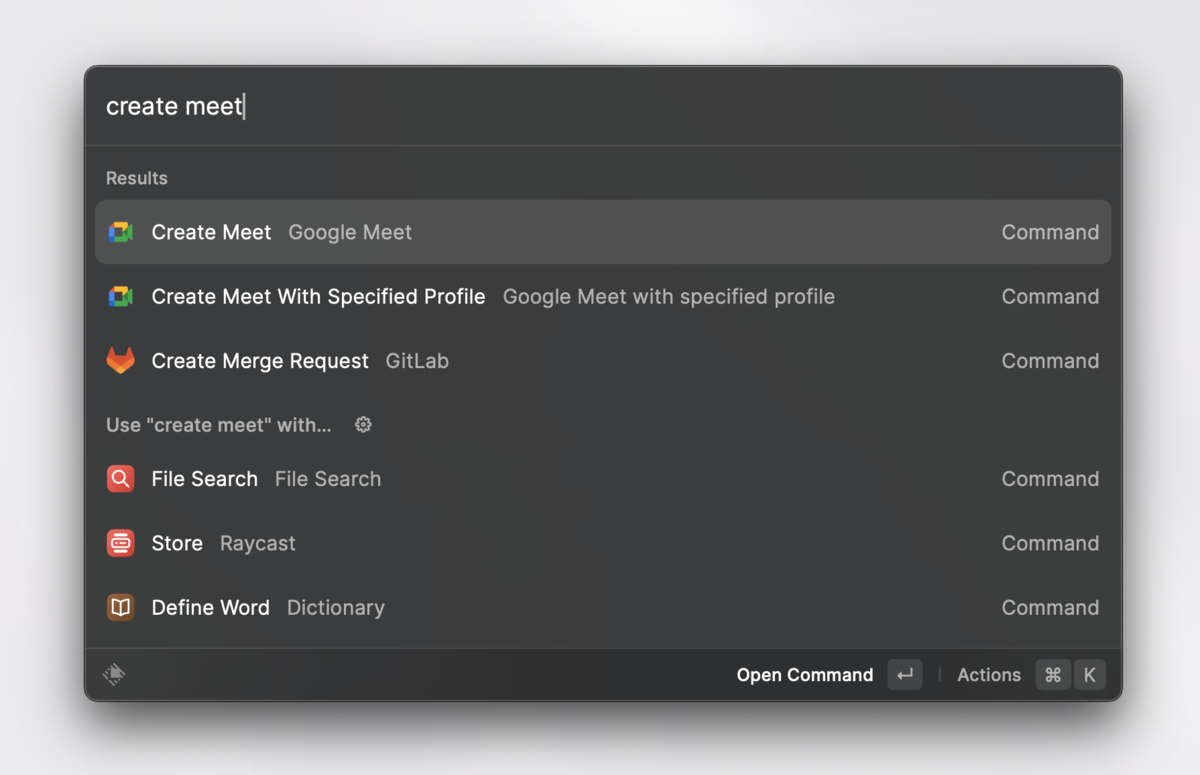Screen dimensions: 1200x775
Task: Open the Actions menu
Action: tap(1030, 675)
